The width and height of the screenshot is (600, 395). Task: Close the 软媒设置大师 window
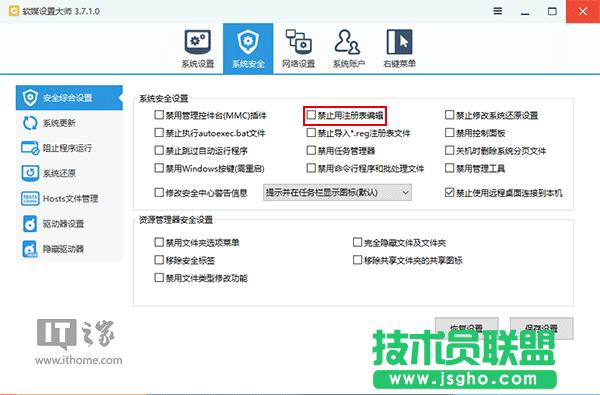click(x=583, y=11)
